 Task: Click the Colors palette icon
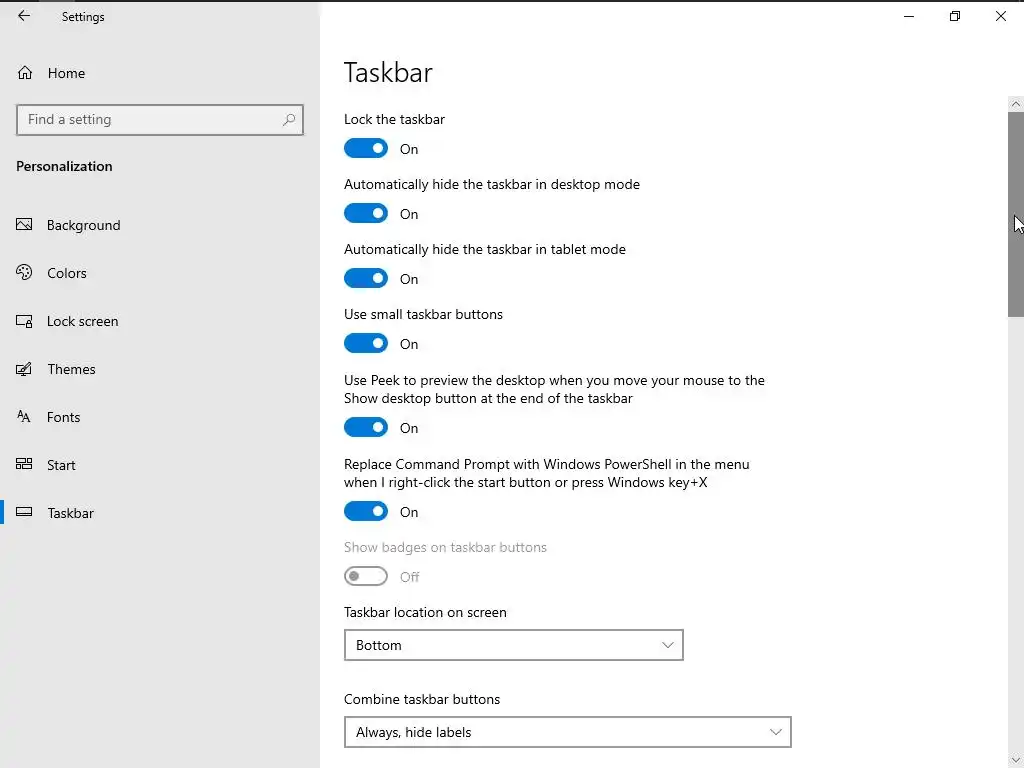(x=25, y=273)
